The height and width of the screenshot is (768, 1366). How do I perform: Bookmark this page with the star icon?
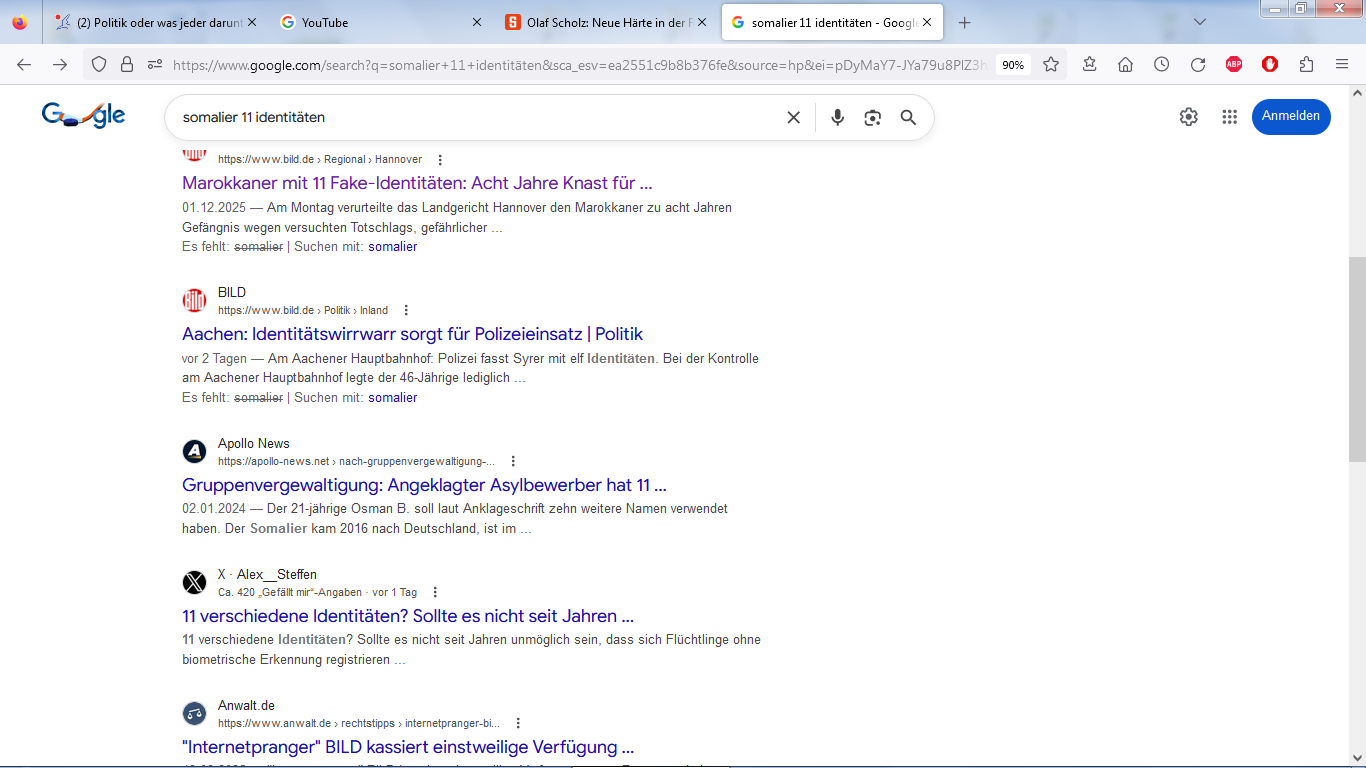tap(1051, 64)
